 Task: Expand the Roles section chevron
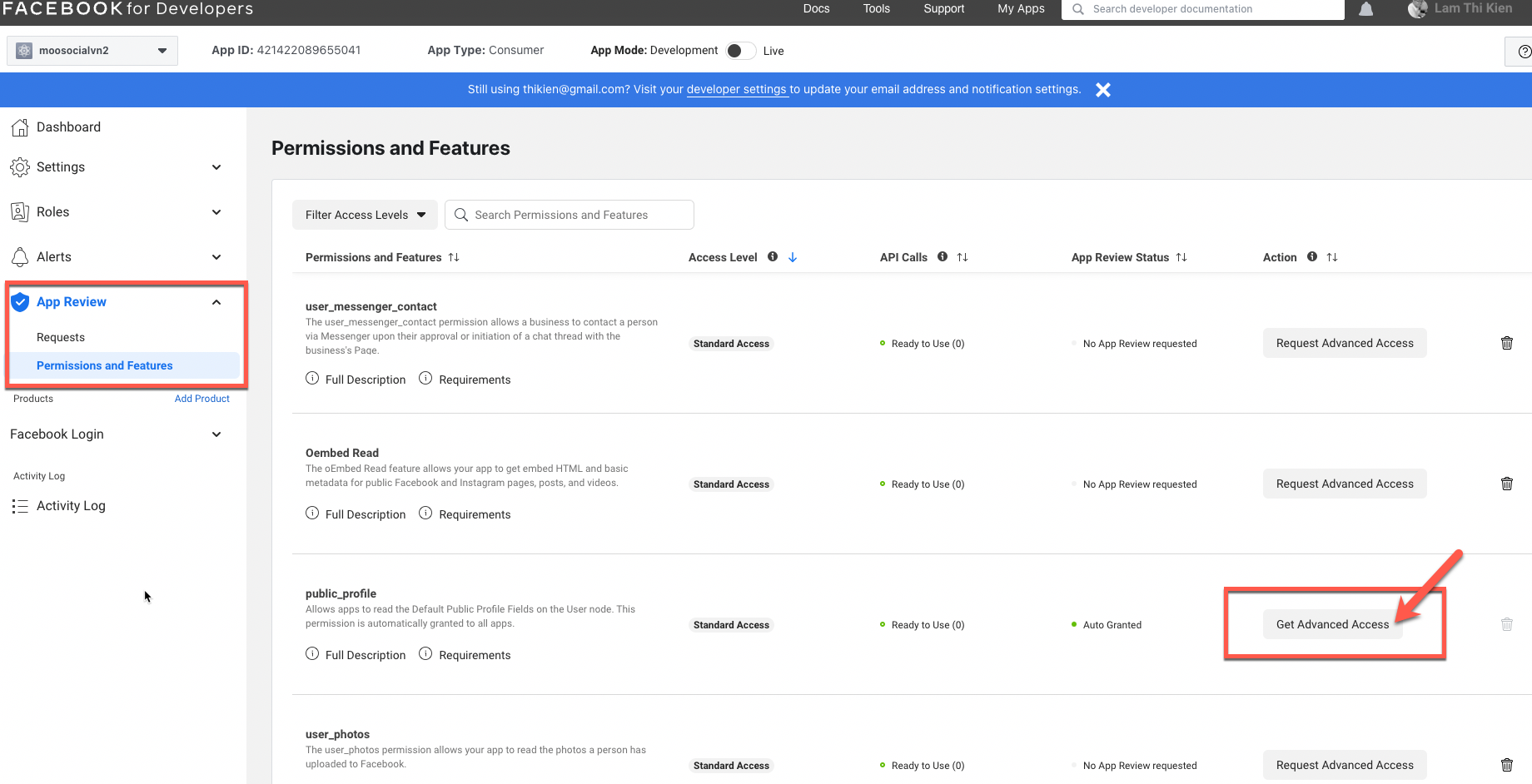[x=216, y=212]
